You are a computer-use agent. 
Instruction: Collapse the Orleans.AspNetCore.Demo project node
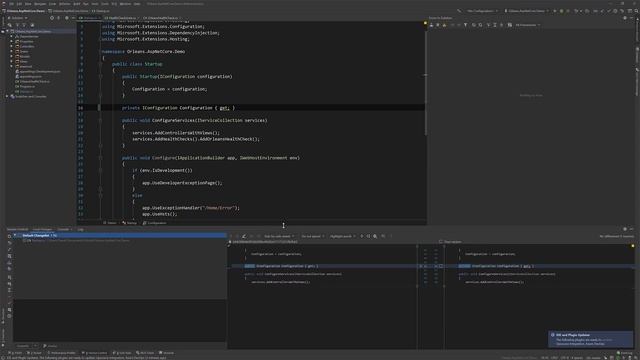pyautogui.click(x=7, y=31)
